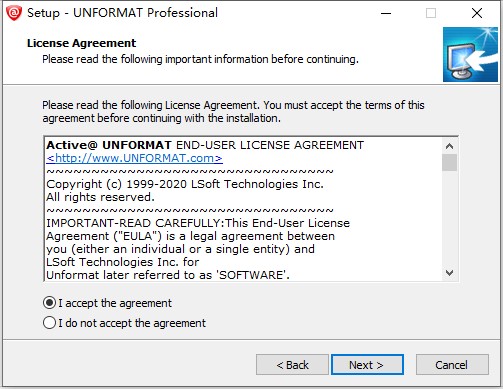Close the UNFORMAT Professional setup dialog
The height and width of the screenshot is (389, 503).
click(x=477, y=13)
